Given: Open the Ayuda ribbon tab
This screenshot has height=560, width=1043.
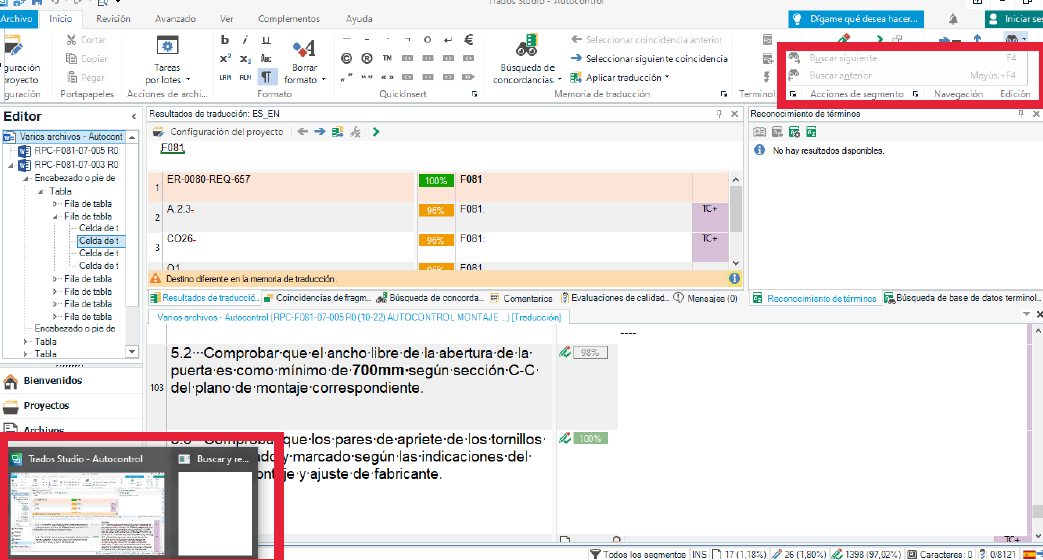Looking at the screenshot, I should coord(359,19).
